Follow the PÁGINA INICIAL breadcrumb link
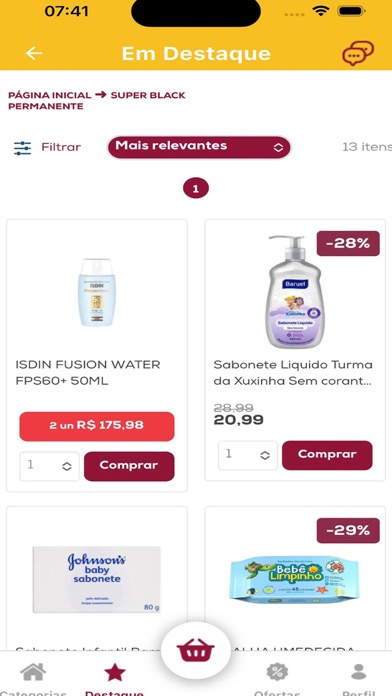 pyautogui.click(x=50, y=95)
